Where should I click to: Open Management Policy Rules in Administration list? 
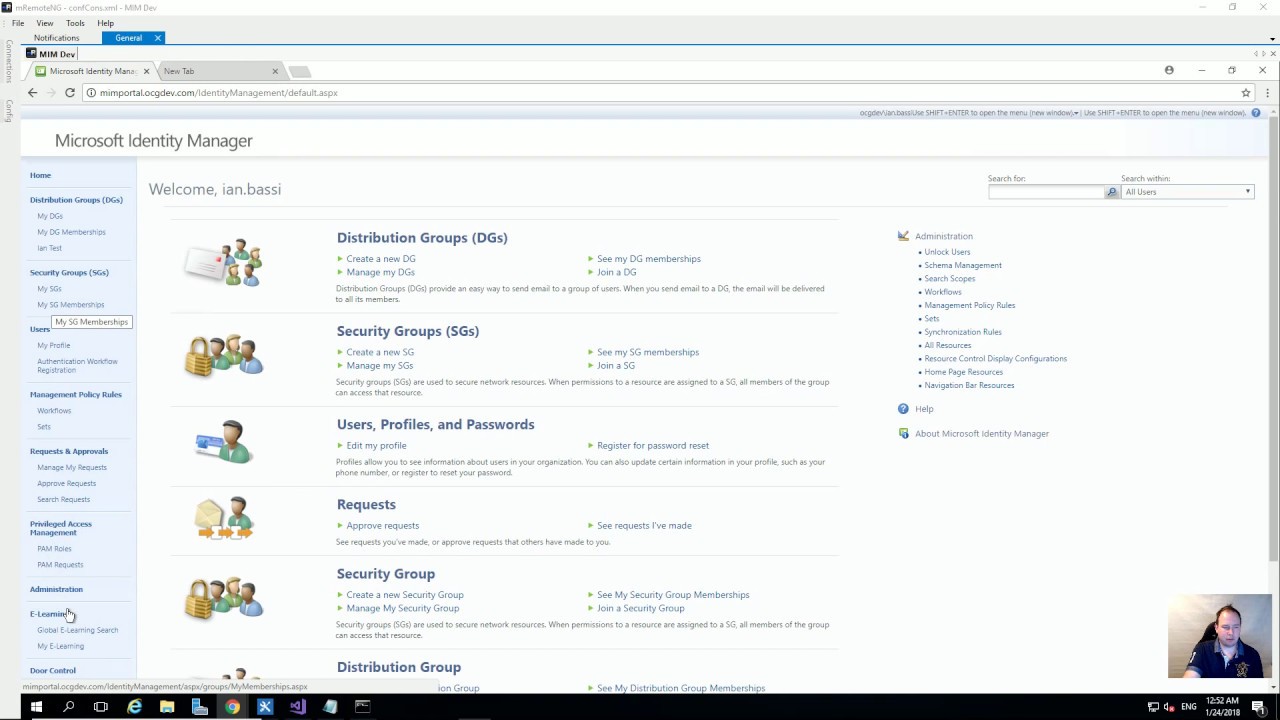pos(970,306)
